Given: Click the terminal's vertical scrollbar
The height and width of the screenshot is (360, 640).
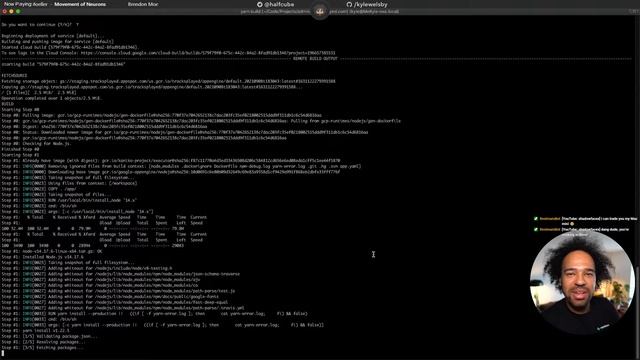Looking at the screenshot, I should click(638, 312).
